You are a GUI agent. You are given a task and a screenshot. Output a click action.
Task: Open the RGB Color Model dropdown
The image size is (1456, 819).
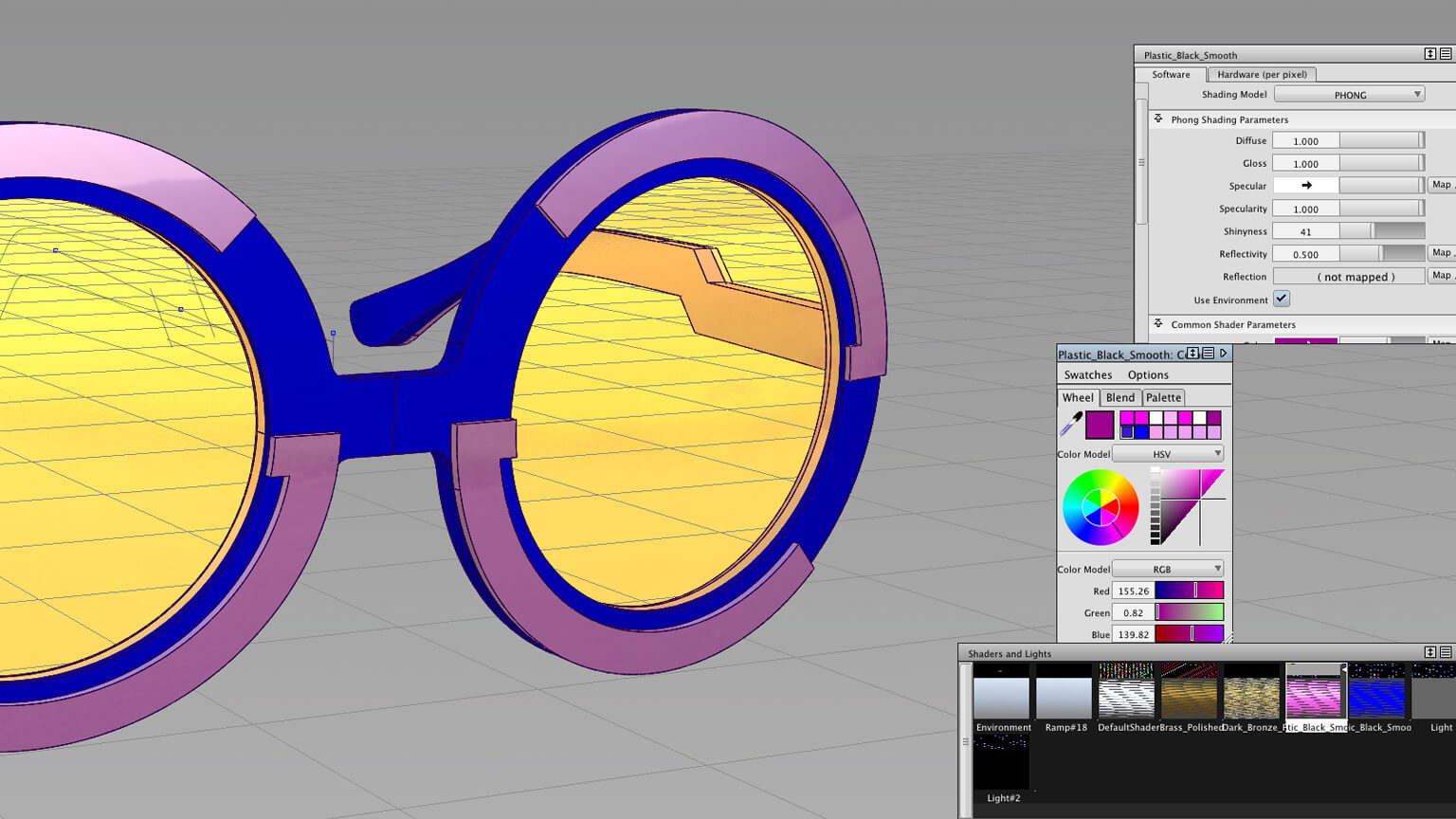(1168, 569)
